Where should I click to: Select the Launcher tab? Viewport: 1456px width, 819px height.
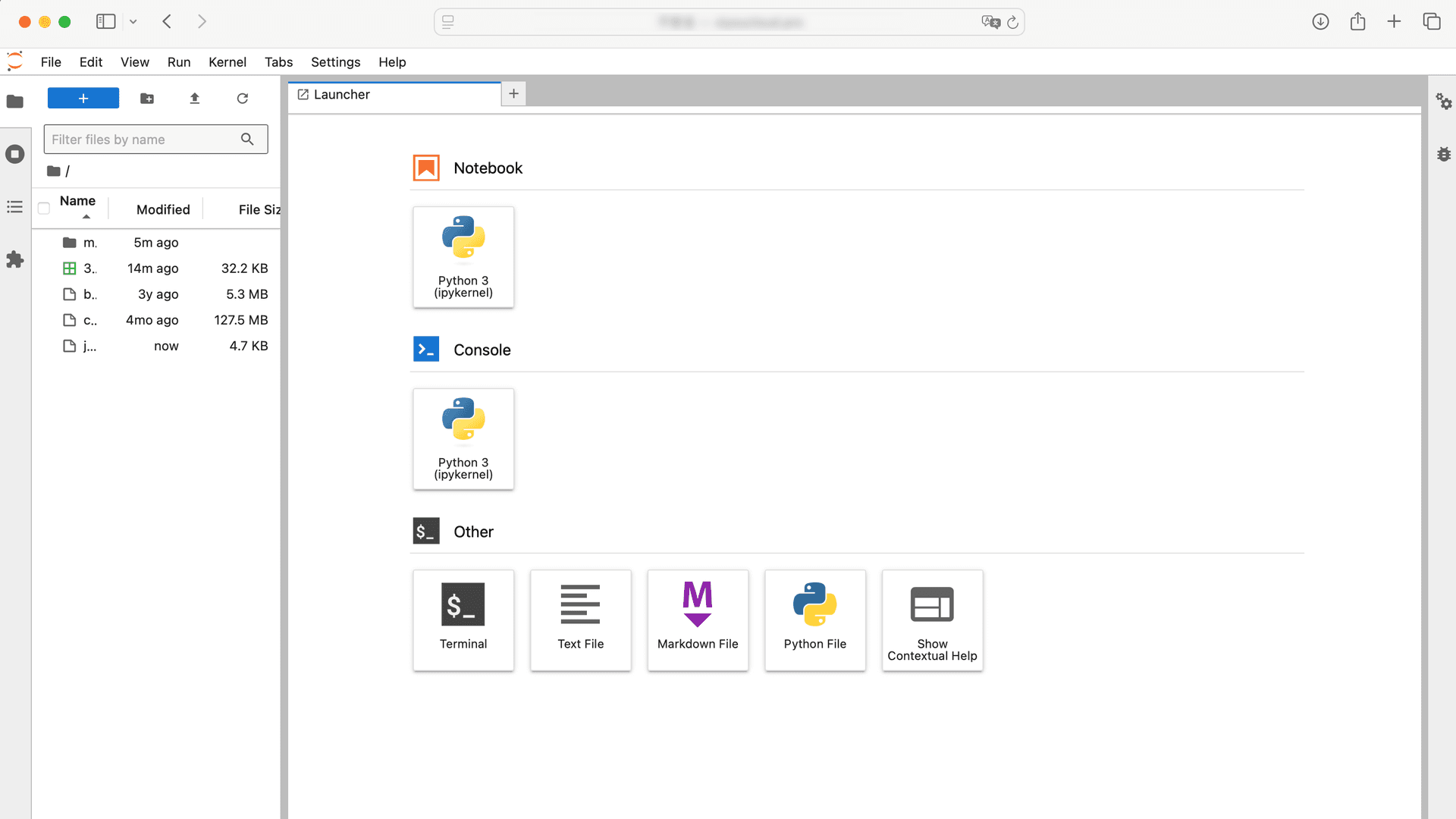[342, 95]
